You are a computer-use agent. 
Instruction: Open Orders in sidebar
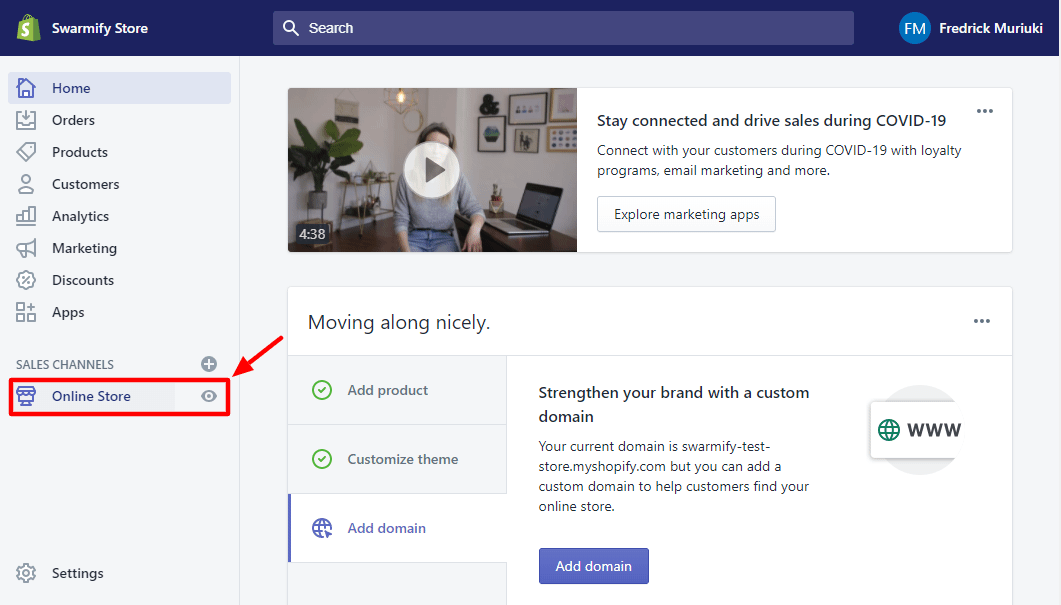pyautogui.click(x=120, y=120)
